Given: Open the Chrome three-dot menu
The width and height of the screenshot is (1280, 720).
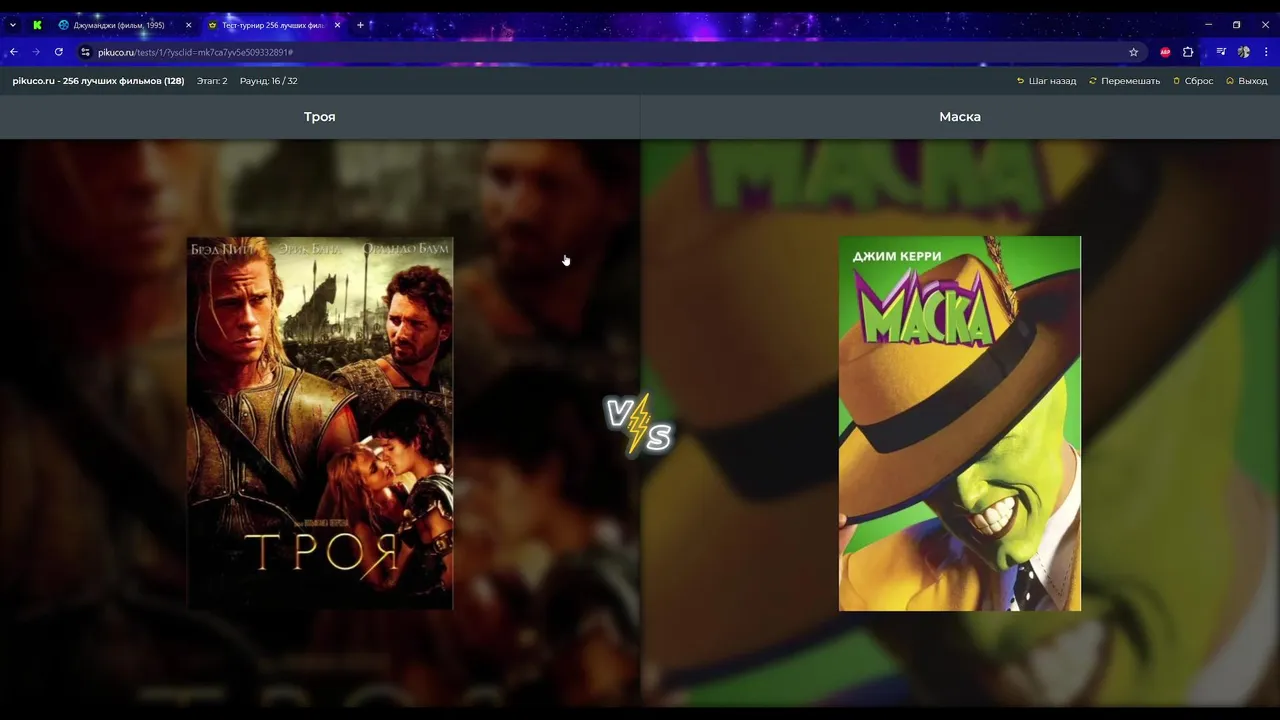Looking at the screenshot, I should pos(1266,52).
